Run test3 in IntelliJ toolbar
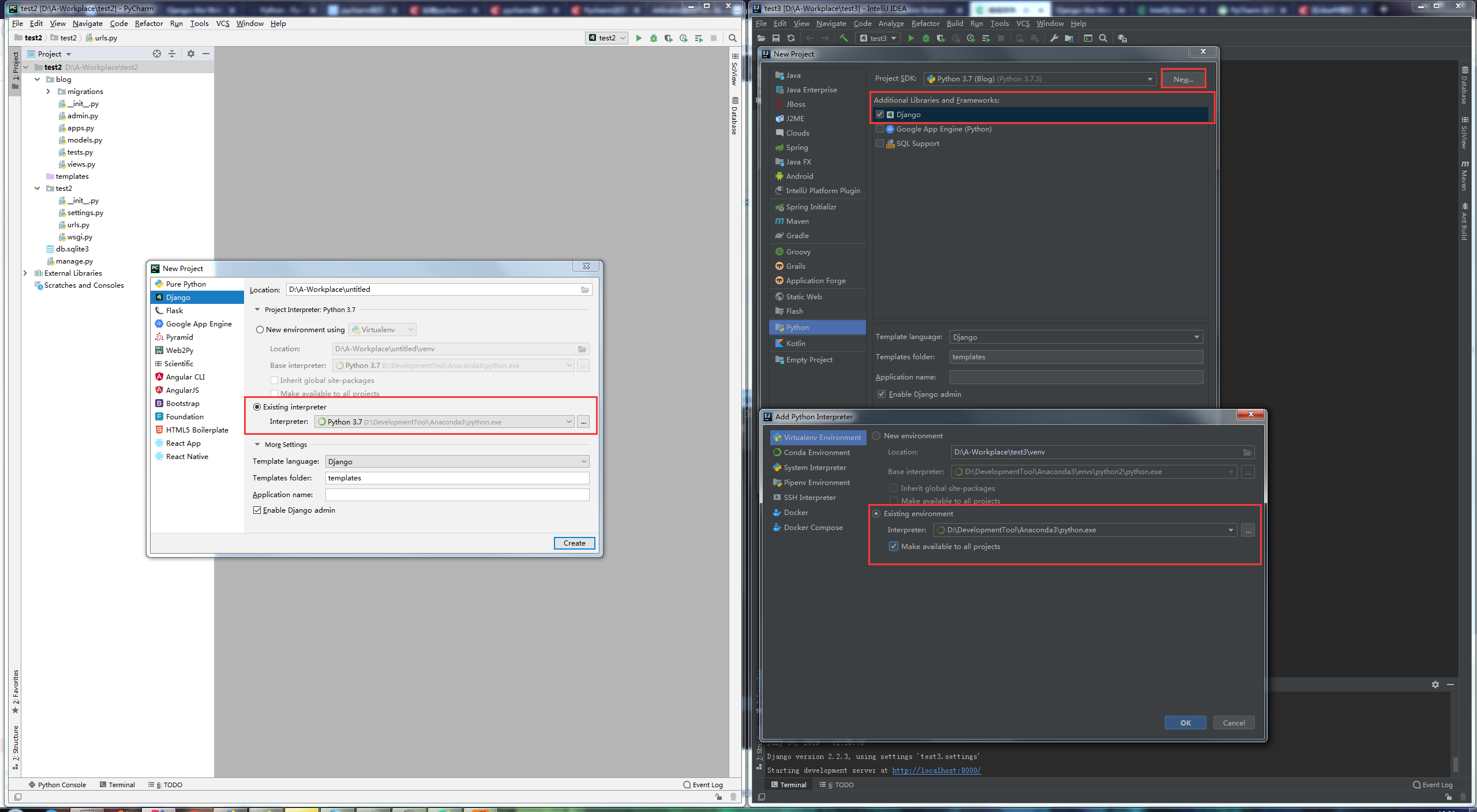1477x812 pixels. coord(911,38)
